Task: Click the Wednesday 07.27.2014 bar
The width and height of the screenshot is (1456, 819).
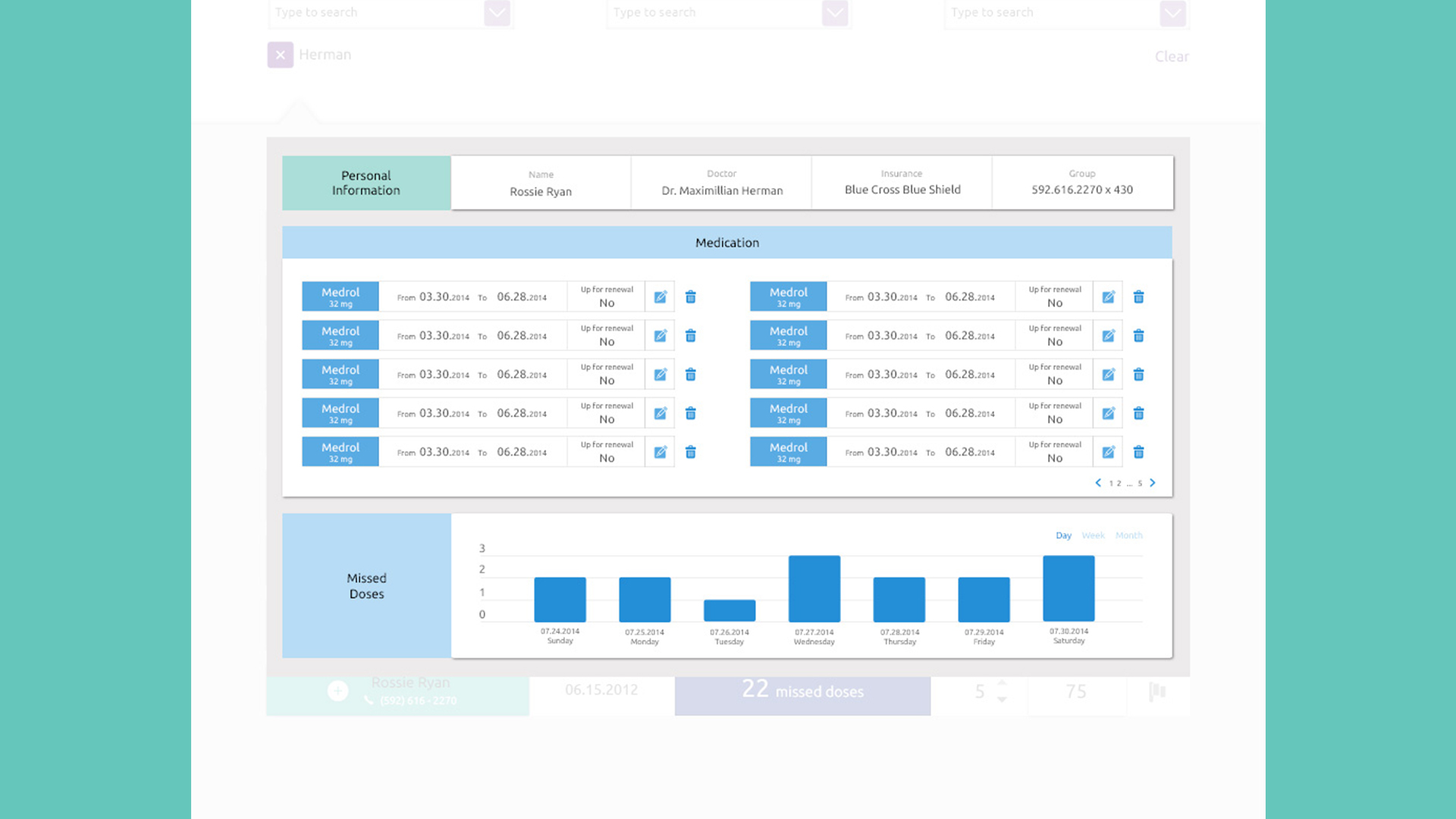Action: (x=814, y=588)
